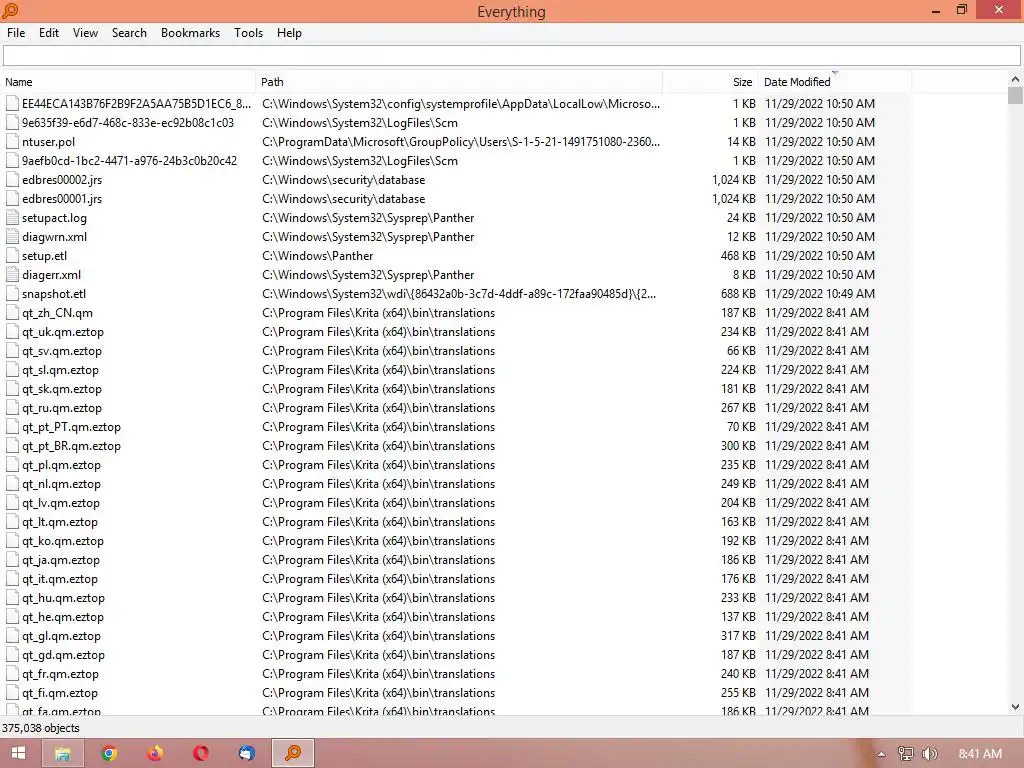Open the volume icon in system tray
The image size is (1024, 768).
(929, 754)
